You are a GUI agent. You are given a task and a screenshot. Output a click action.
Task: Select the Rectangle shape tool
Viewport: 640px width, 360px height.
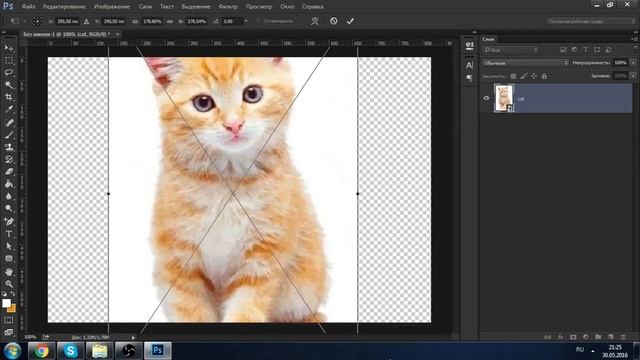(9, 258)
